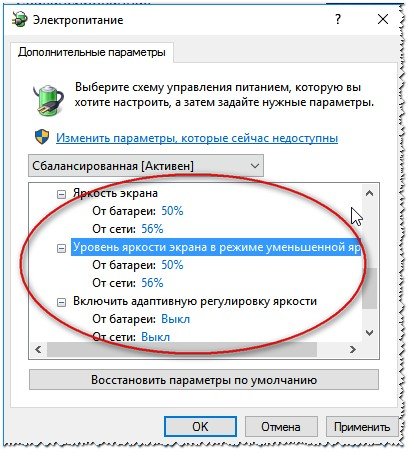Click the vertical scrollbar up arrow
414x456 pixels.
click(x=369, y=193)
